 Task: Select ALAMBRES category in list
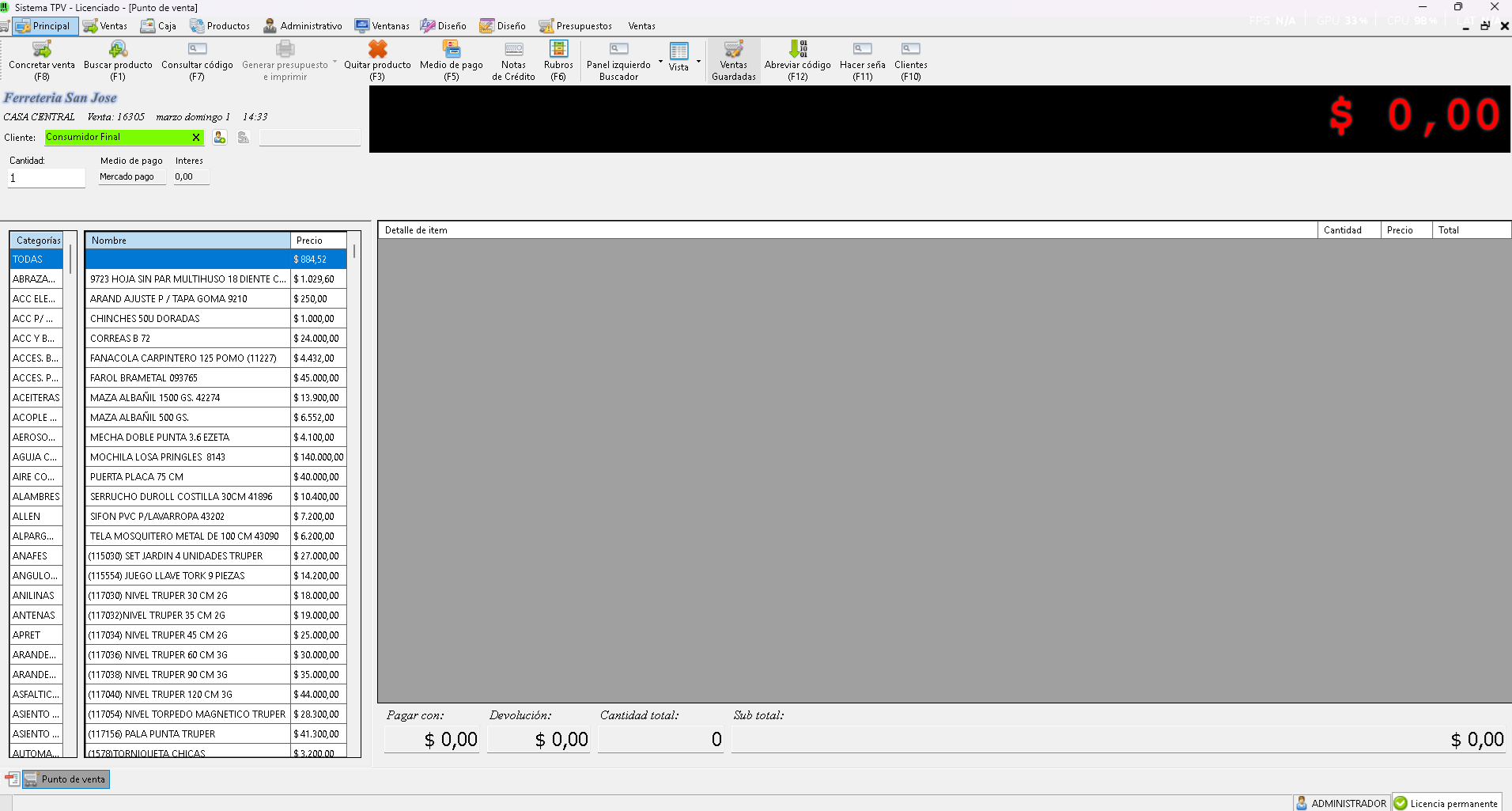click(36, 497)
